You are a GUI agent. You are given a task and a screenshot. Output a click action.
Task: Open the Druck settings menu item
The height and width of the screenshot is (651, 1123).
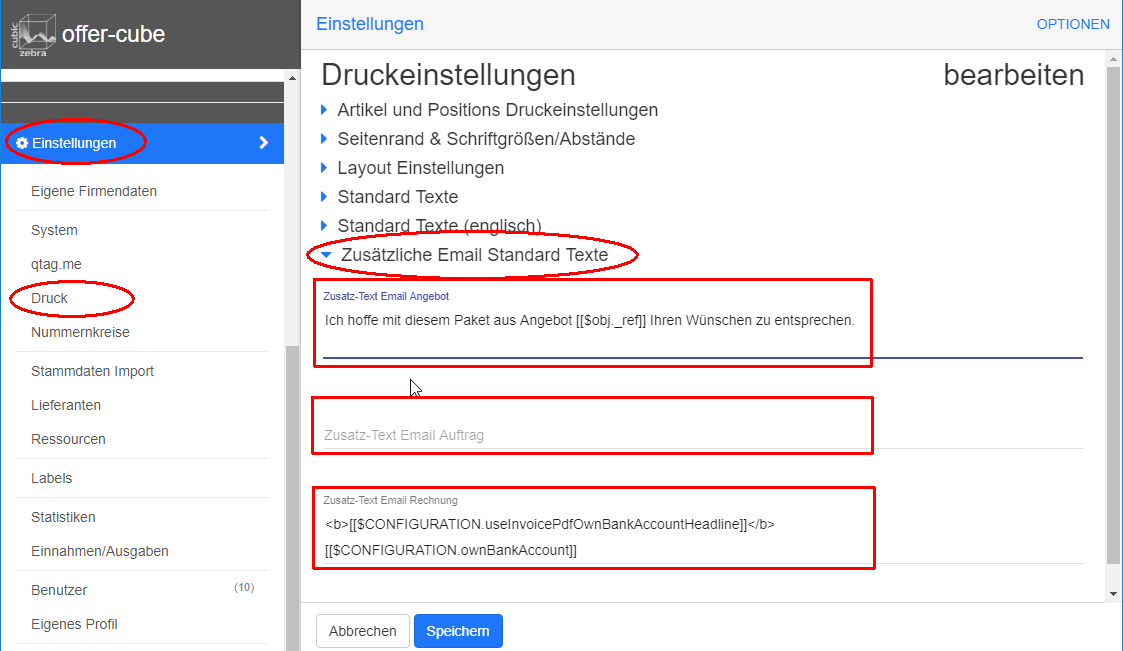tap(50, 298)
